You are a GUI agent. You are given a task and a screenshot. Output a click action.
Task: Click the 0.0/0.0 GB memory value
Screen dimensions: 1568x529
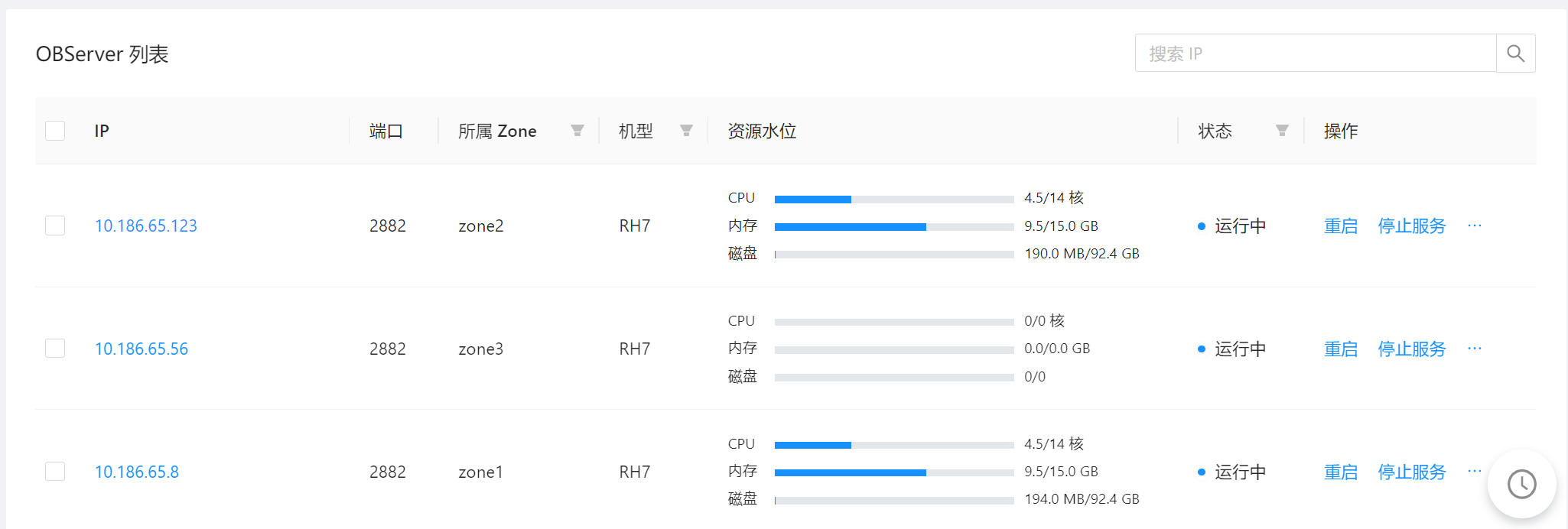[1057, 349]
